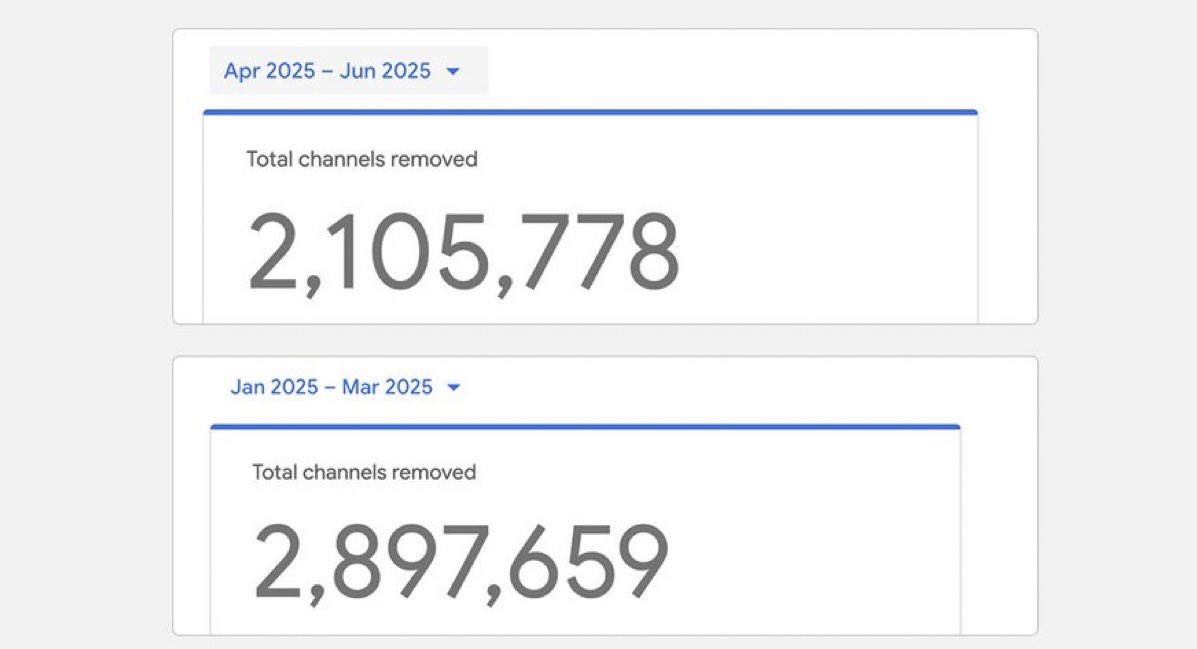Select the top quarterly report card
The width and height of the screenshot is (1197, 649).
[x=600, y=175]
